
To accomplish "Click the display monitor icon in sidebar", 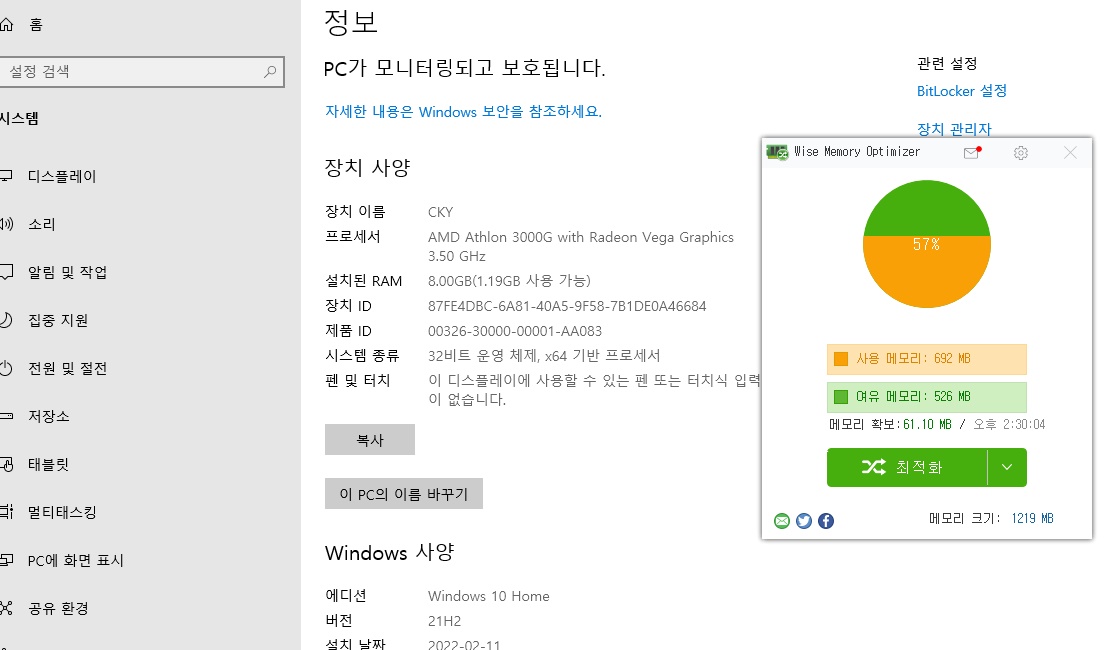I will click(6, 176).
